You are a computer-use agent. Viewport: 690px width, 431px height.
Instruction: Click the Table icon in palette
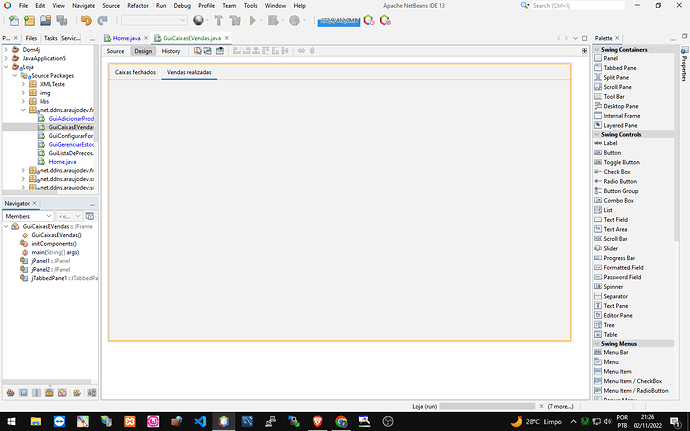pos(598,335)
